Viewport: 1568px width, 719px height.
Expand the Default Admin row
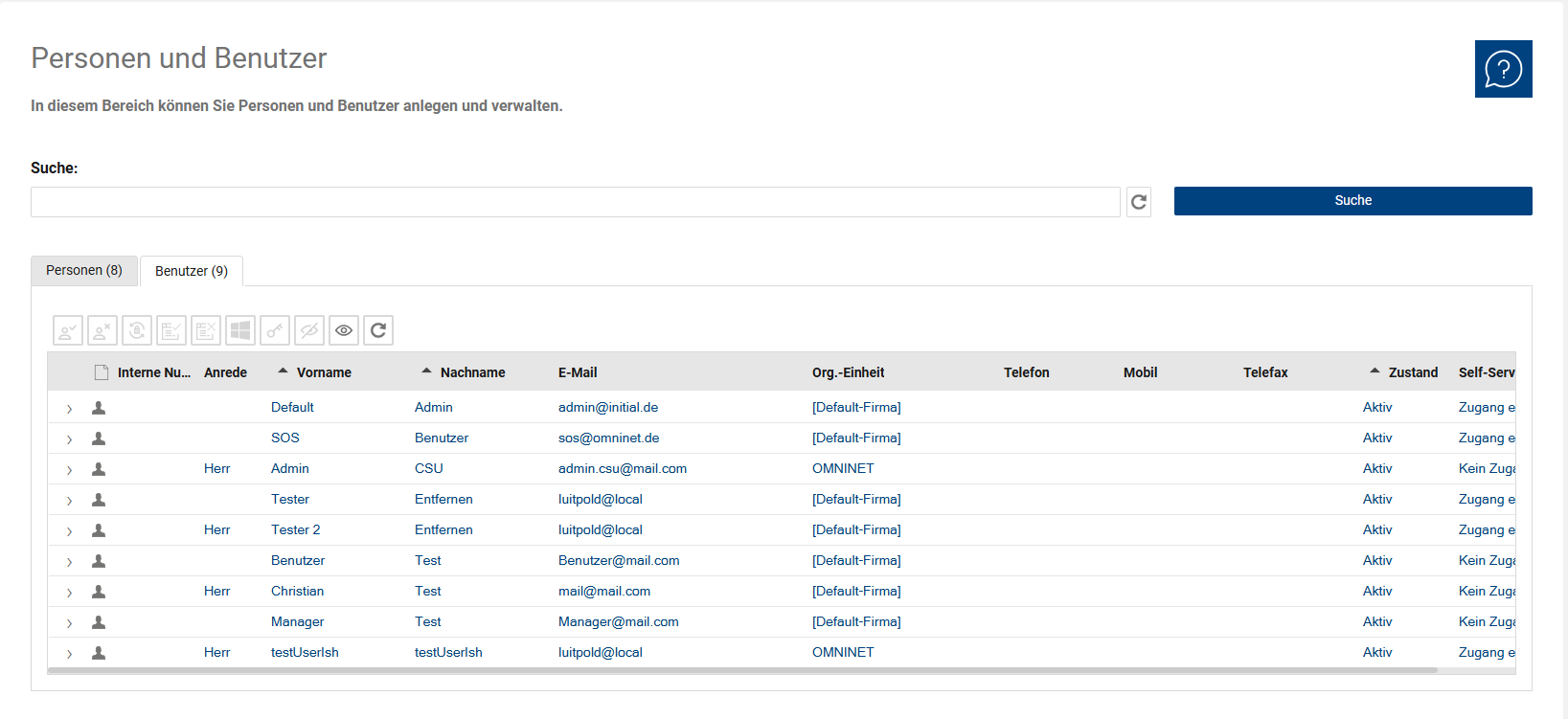click(69, 409)
